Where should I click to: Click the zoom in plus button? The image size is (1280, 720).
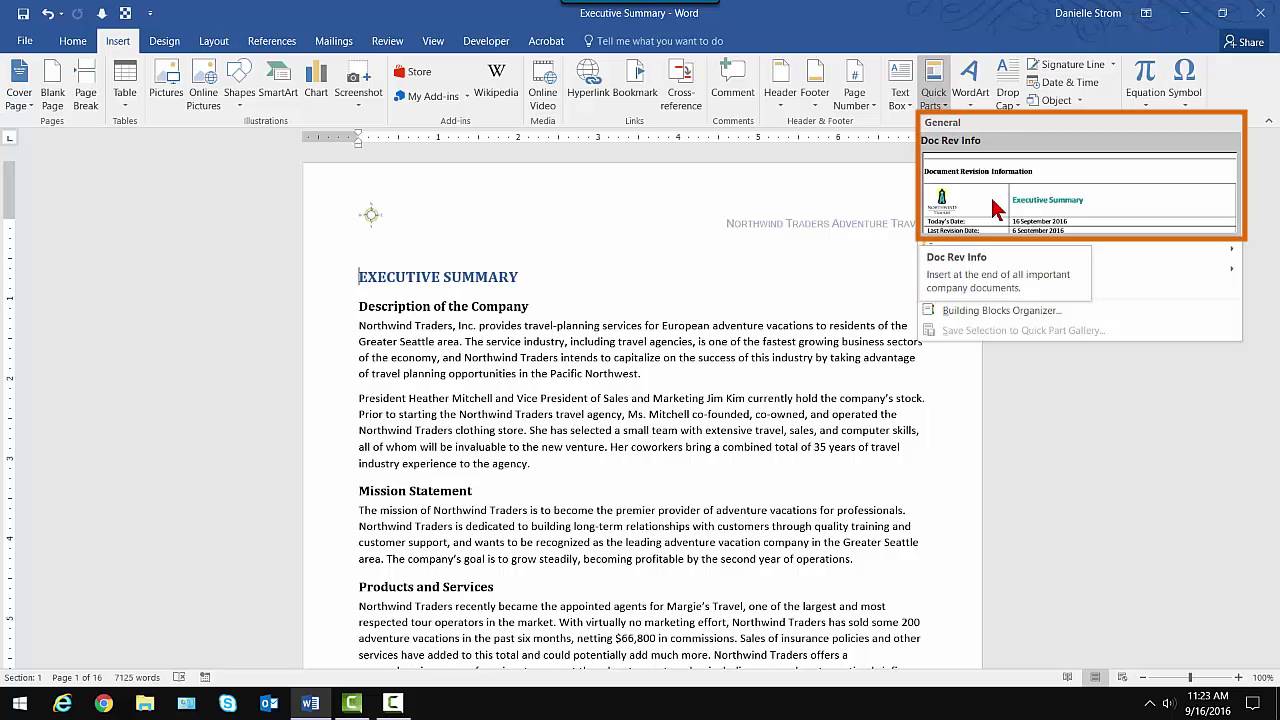(1238, 677)
